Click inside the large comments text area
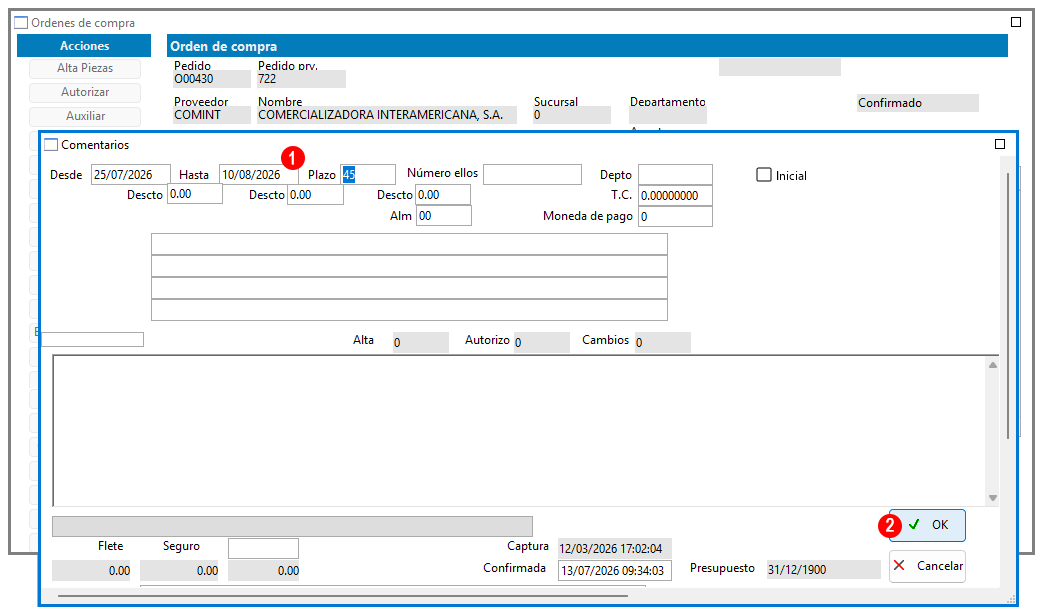The height and width of the screenshot is (616, 1042). coord(518,431)
